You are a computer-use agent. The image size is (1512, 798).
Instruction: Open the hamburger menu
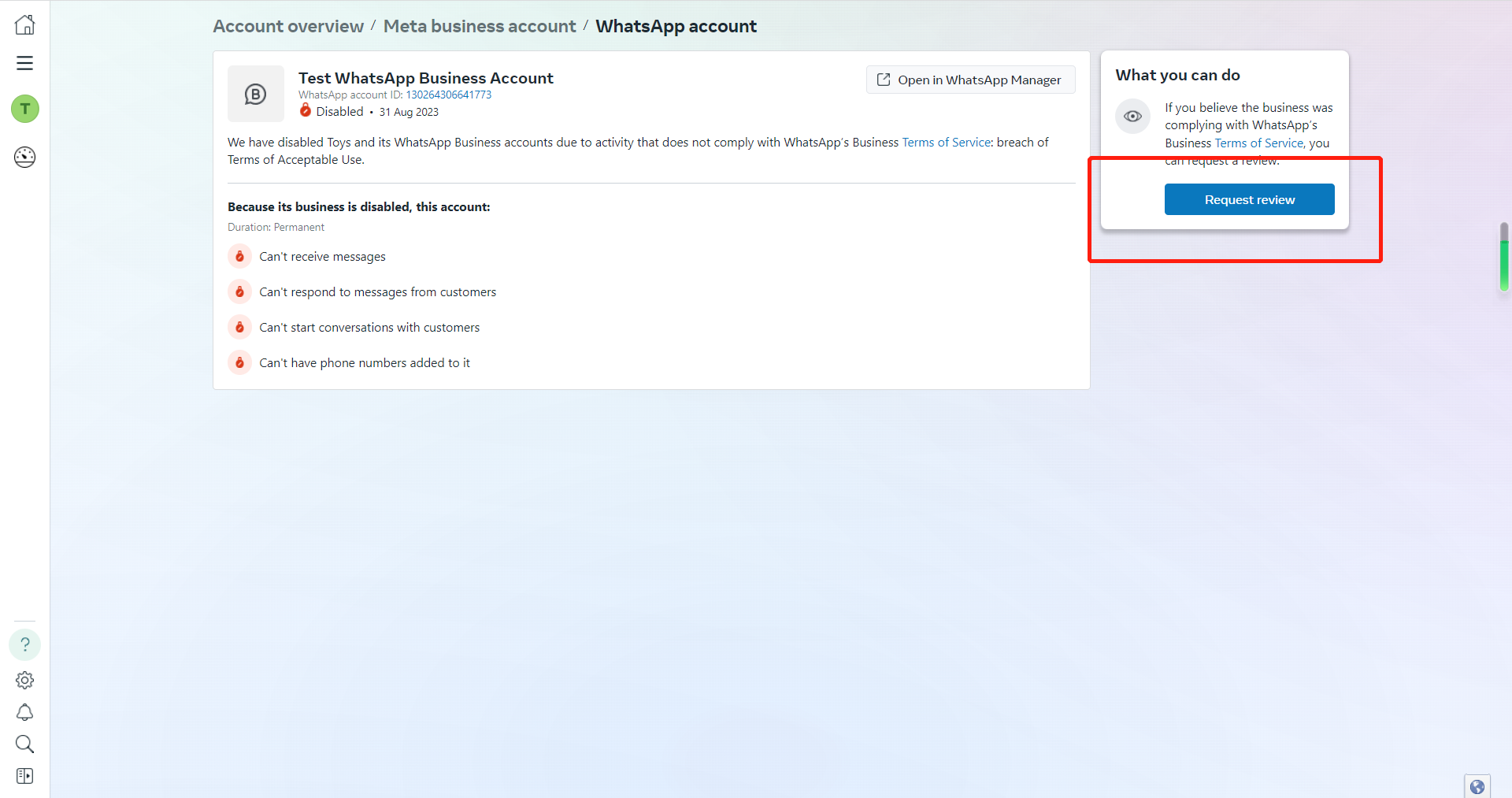pos(25,63)
